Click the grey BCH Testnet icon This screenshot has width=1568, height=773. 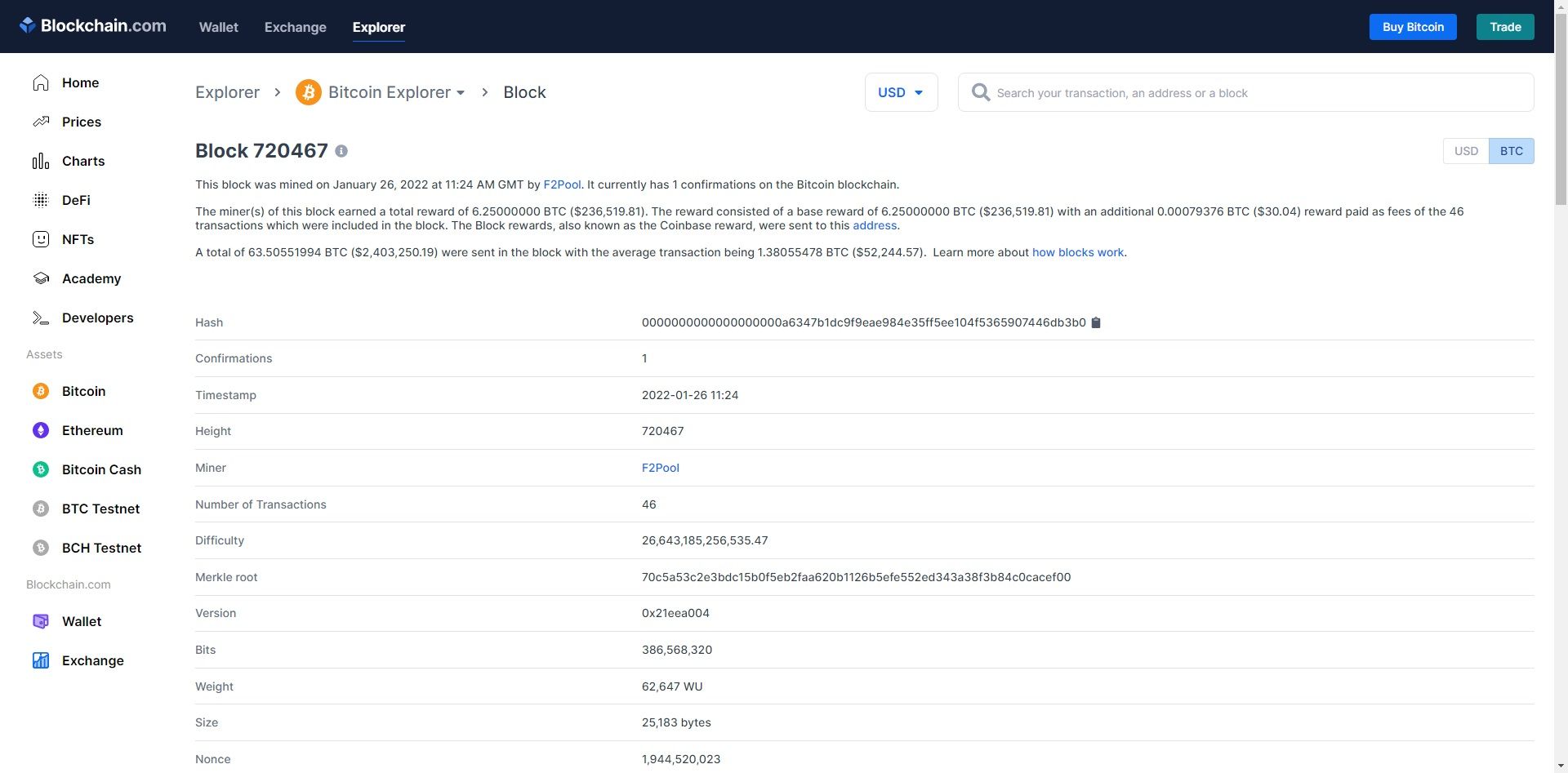pos(41,548)
